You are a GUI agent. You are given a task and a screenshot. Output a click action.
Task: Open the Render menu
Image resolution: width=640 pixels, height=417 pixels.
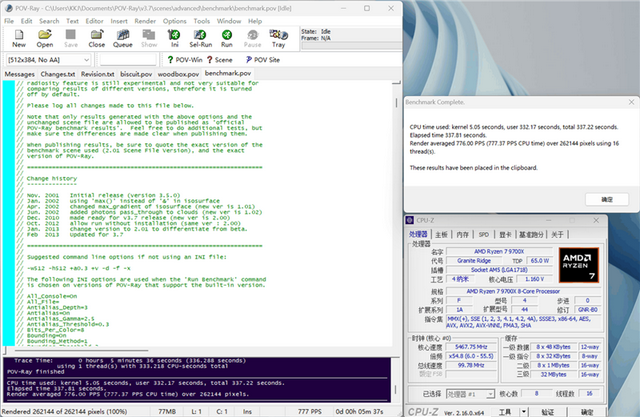(145, 21)
